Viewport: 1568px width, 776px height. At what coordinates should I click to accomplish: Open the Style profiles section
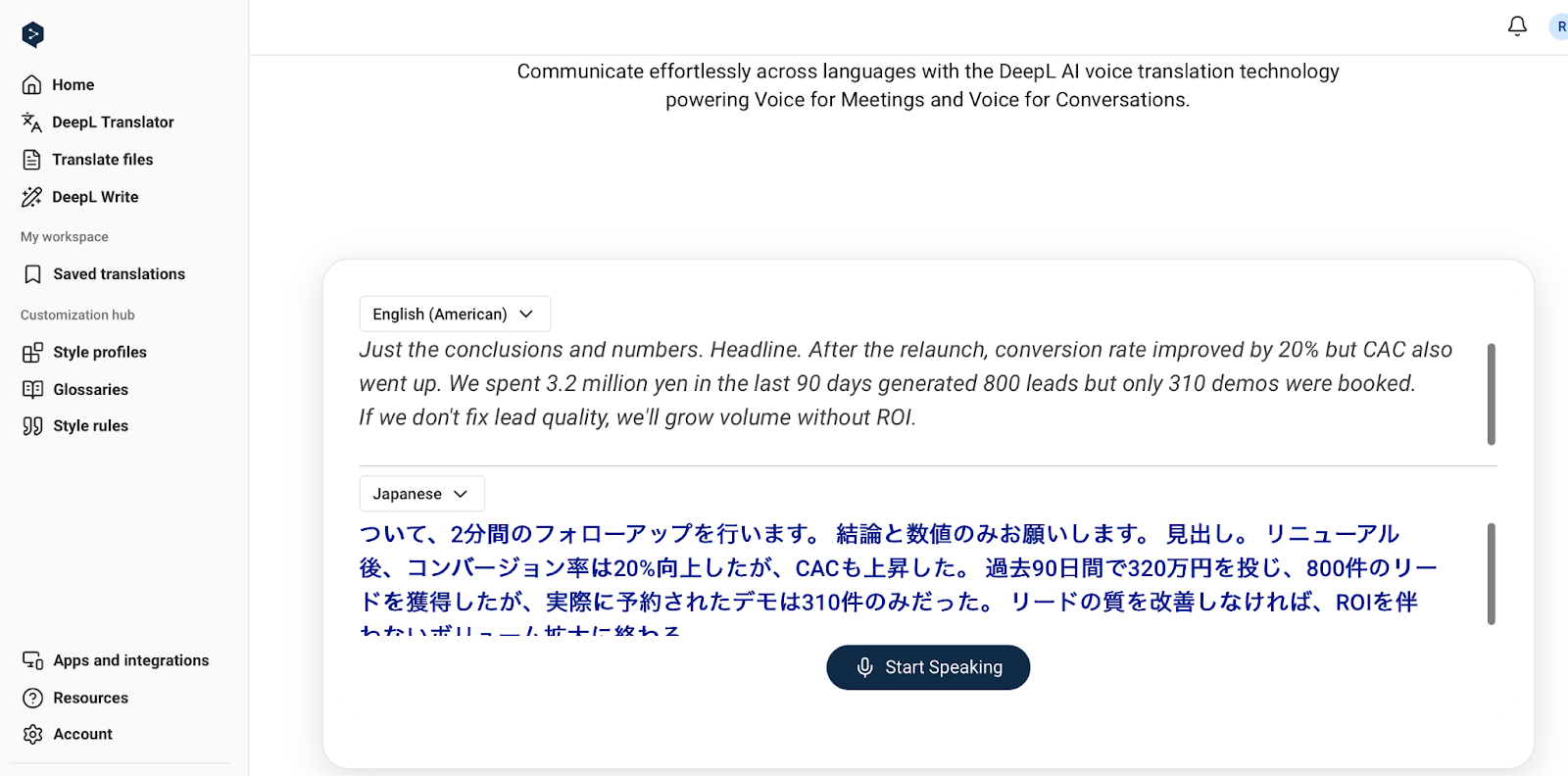click(x=100, y=352)
